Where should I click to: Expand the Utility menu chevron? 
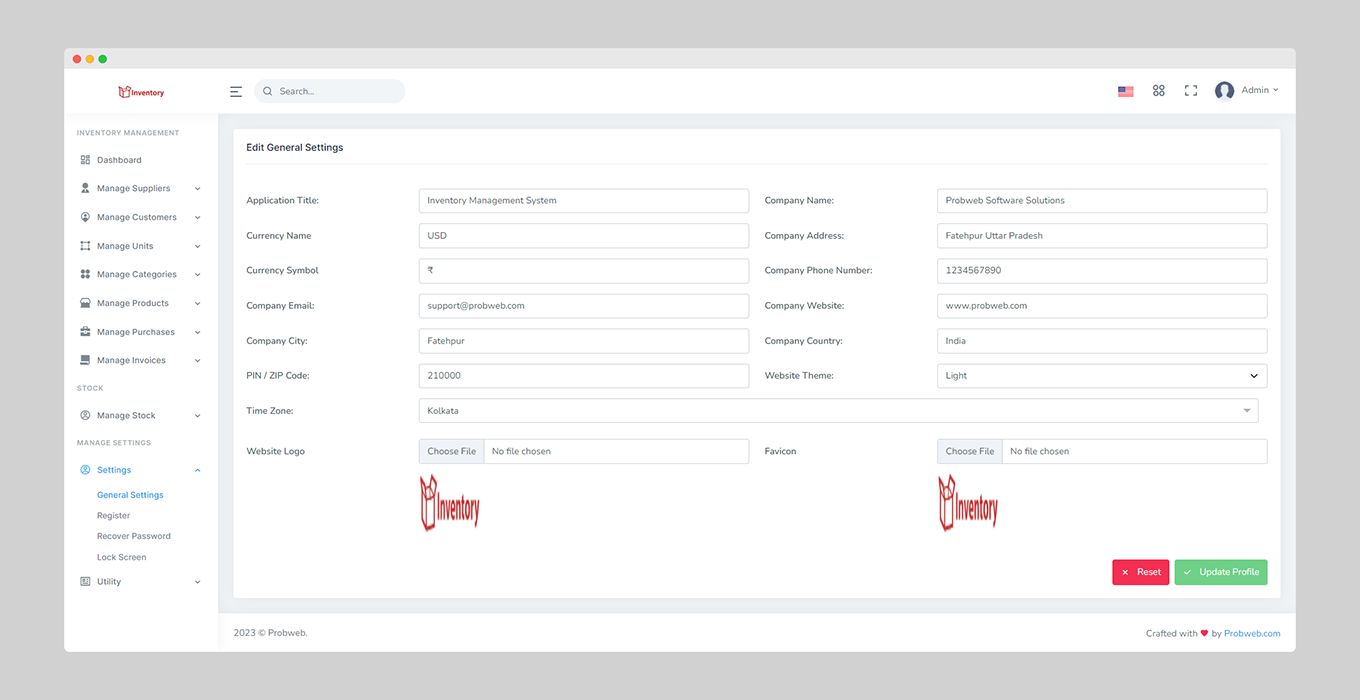pos(197,582)
